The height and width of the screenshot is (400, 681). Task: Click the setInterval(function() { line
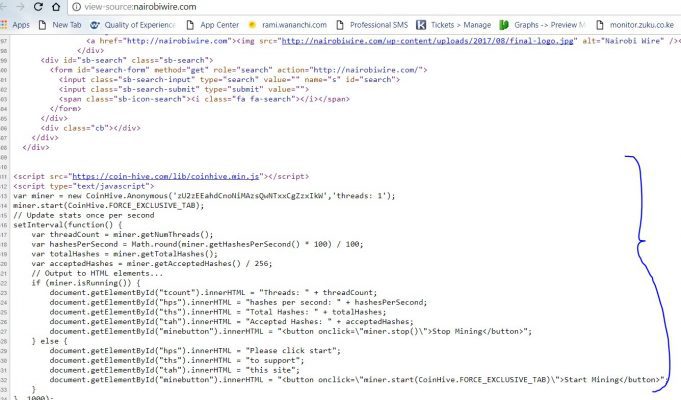(68, 225)
